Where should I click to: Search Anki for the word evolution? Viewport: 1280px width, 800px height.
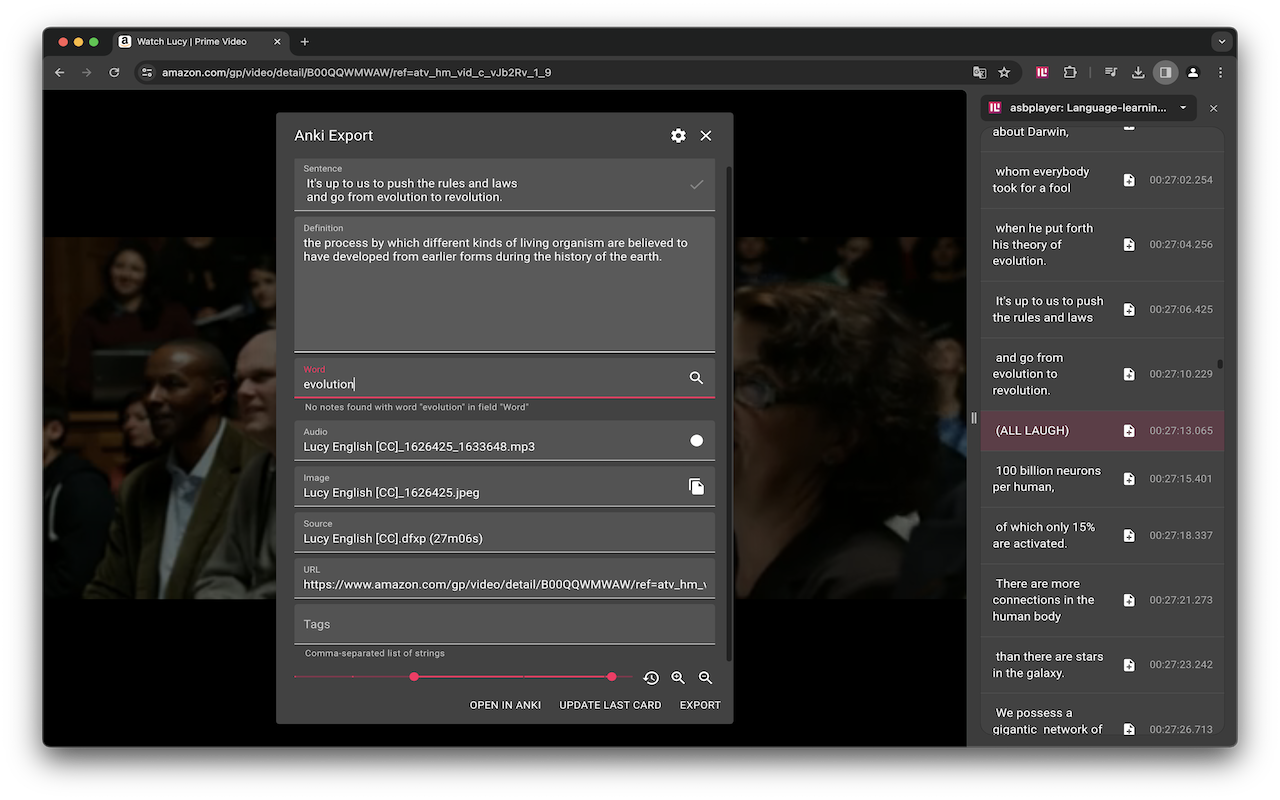(696, 377)
